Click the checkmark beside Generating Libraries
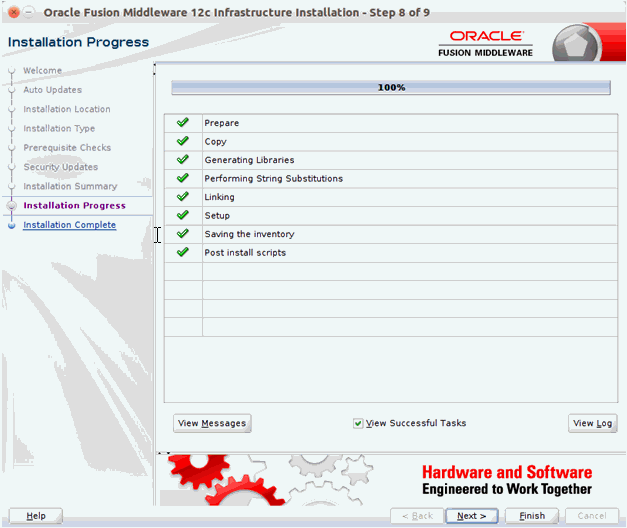This screenshot has width=627, height=528. 183,159
